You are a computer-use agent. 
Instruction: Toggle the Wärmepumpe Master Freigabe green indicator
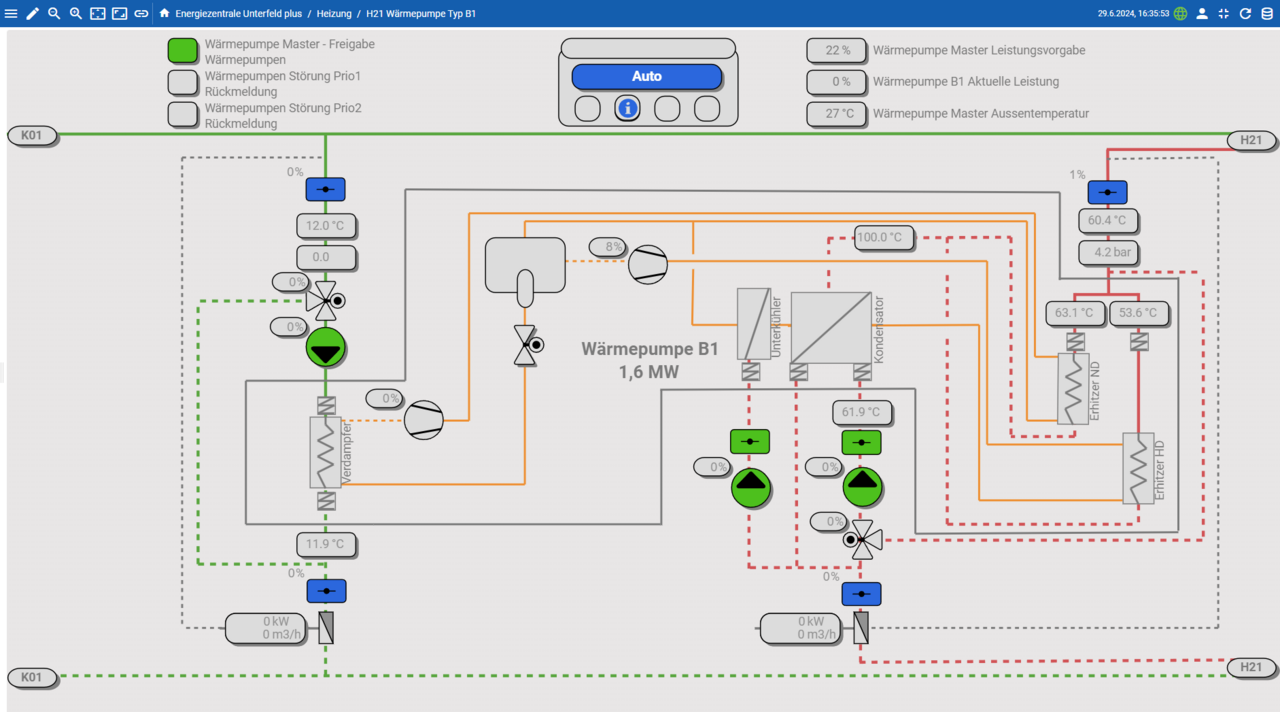183,52
